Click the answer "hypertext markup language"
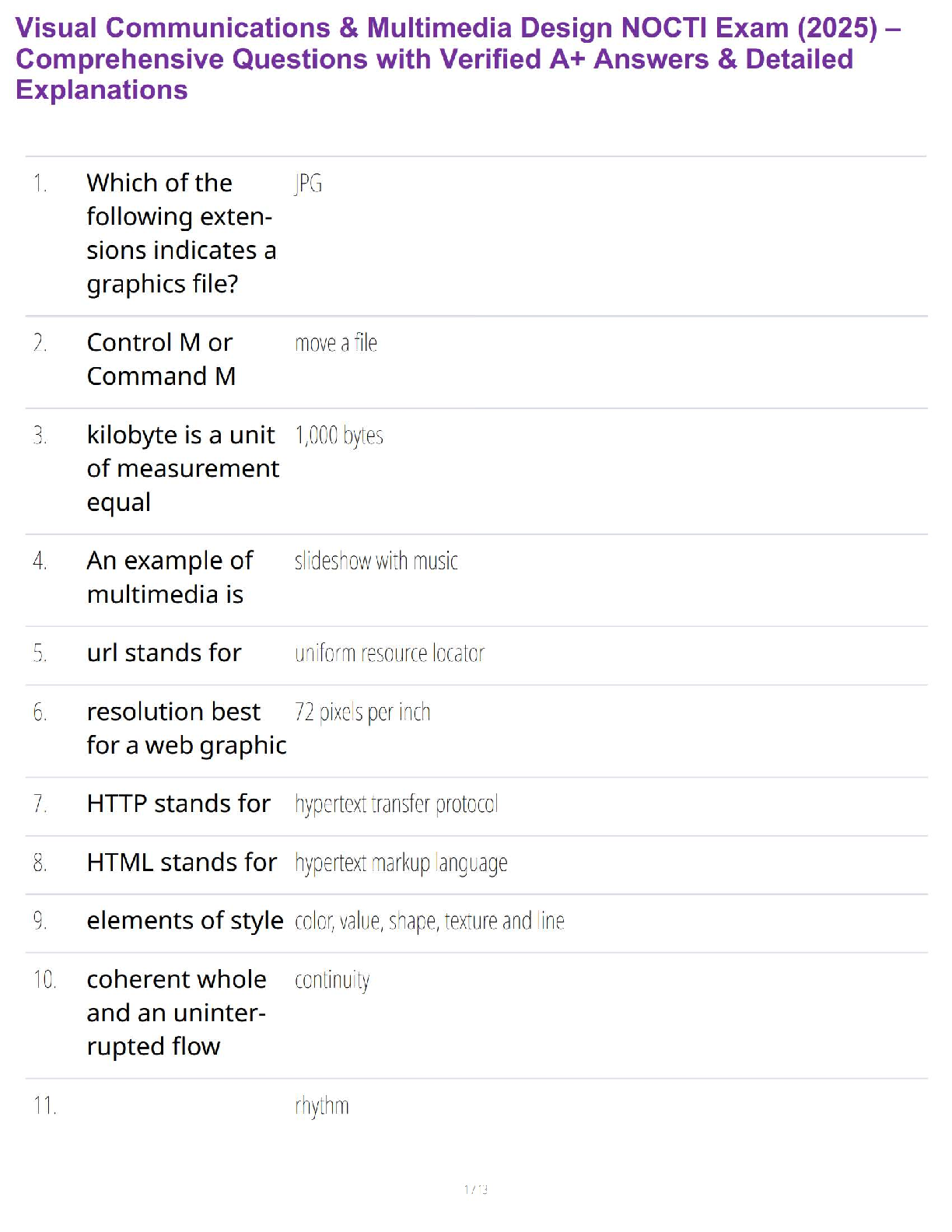The image size is (952, 1232). (x=401, y=863)
